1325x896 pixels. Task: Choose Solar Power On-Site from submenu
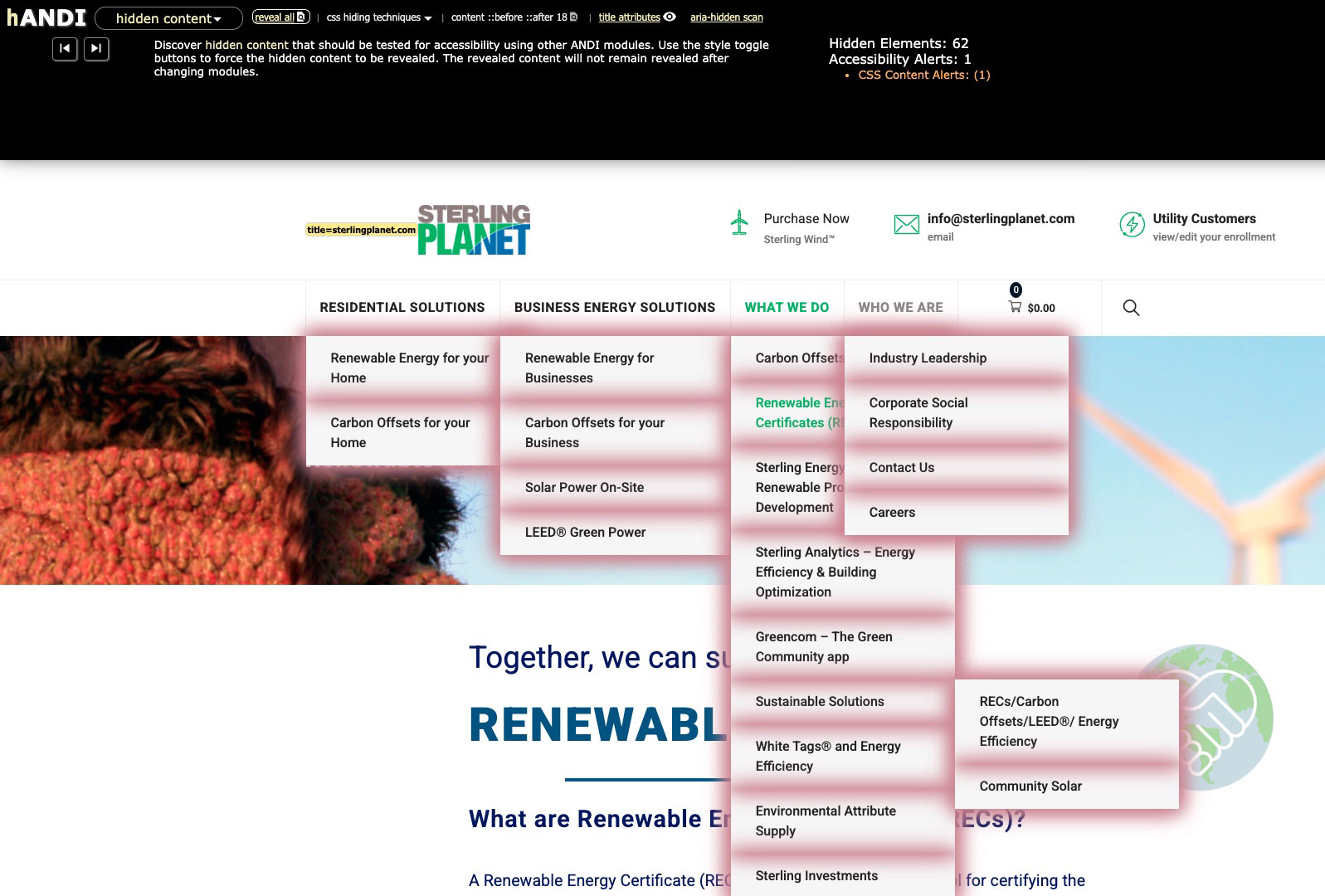(584, 488)
